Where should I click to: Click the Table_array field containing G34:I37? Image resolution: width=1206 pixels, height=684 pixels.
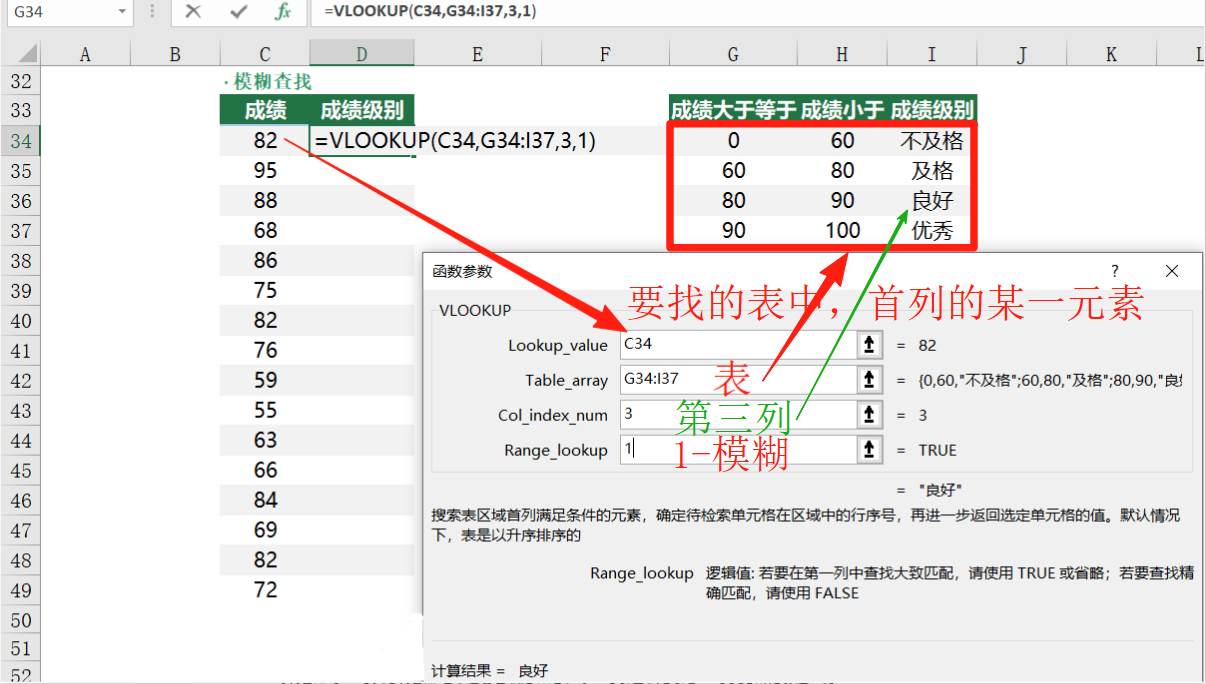coord(738,380)
